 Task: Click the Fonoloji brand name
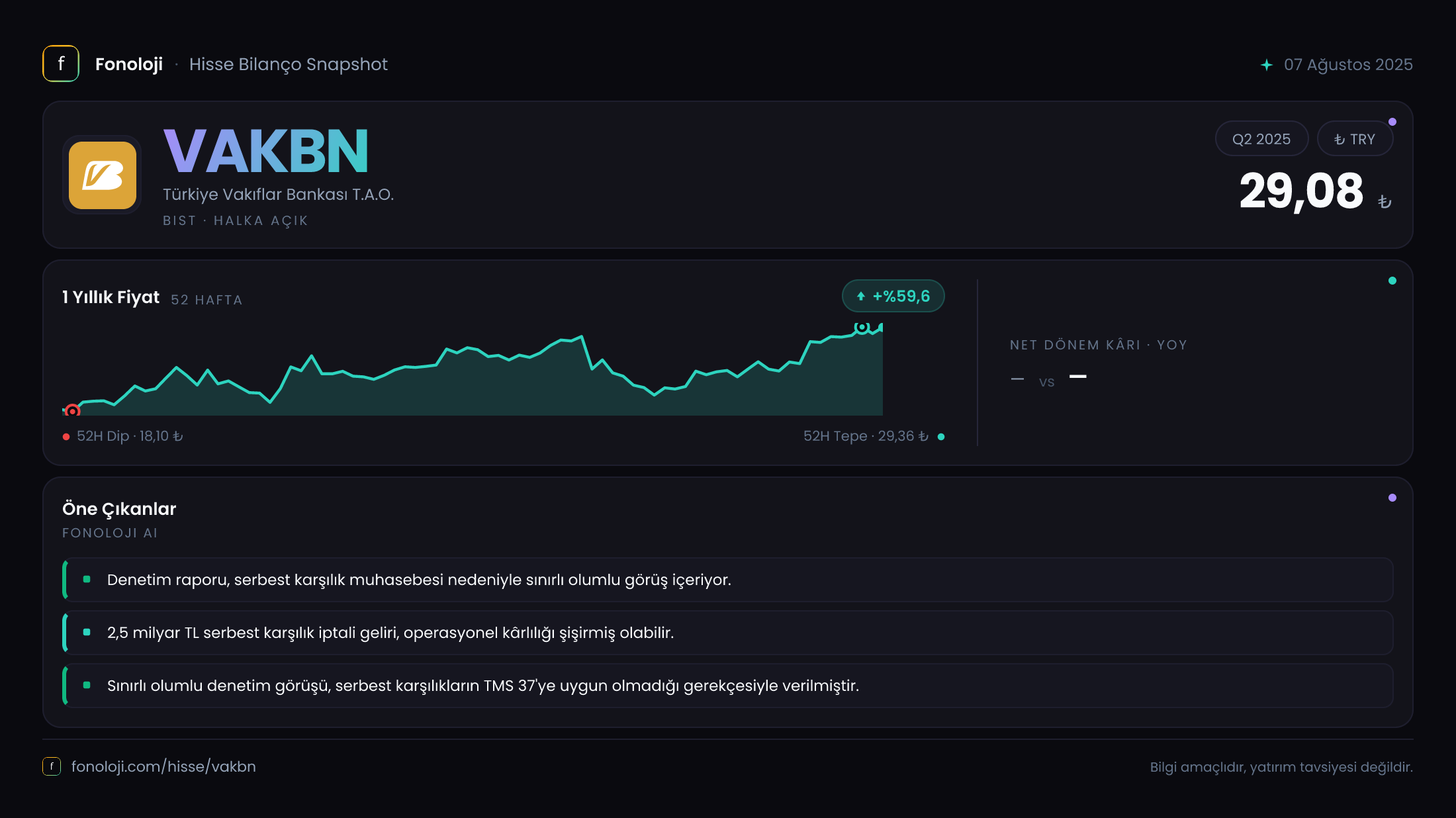(x=129, y=64)
